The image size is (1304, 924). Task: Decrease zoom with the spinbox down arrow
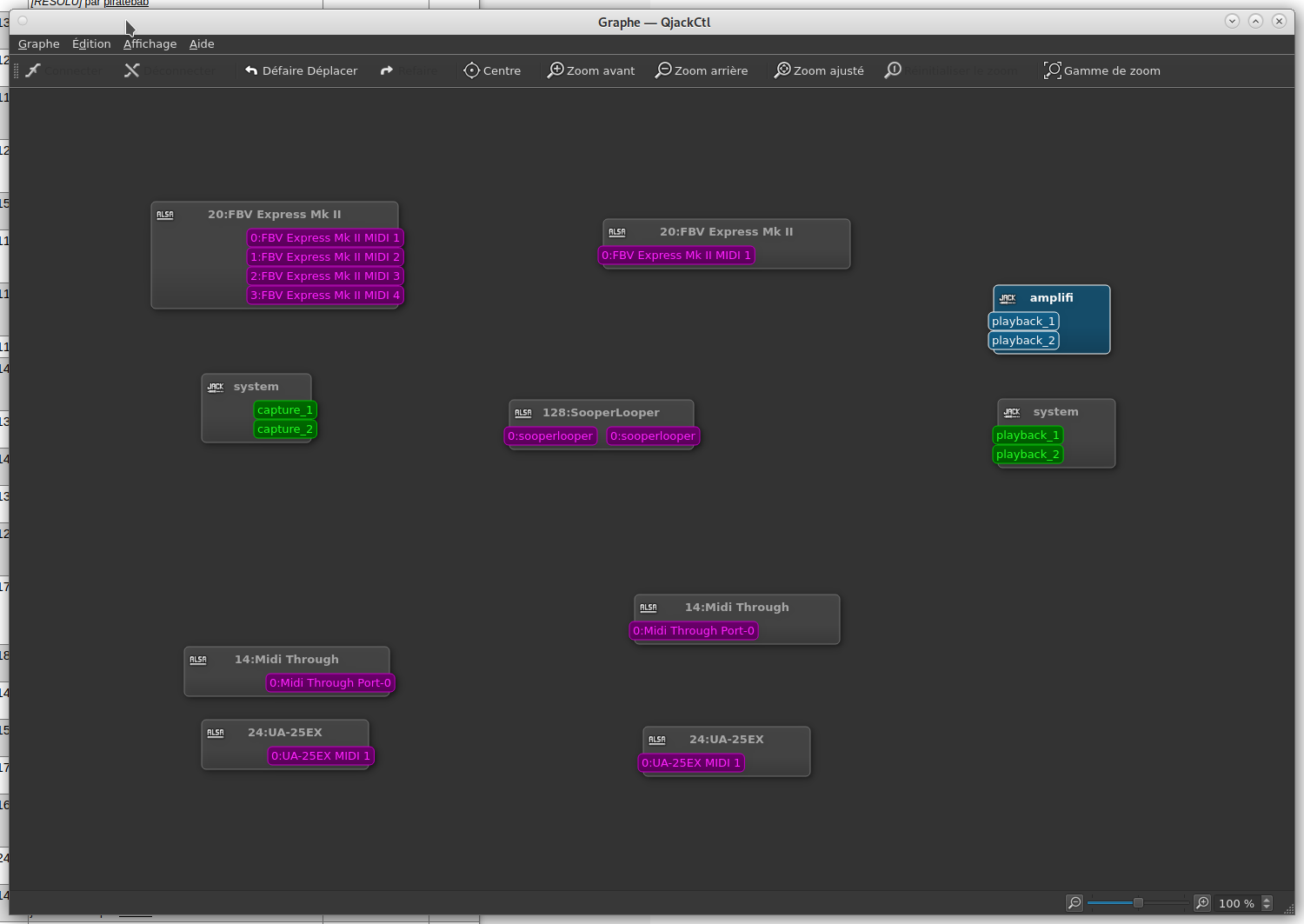pos(1267,907)
